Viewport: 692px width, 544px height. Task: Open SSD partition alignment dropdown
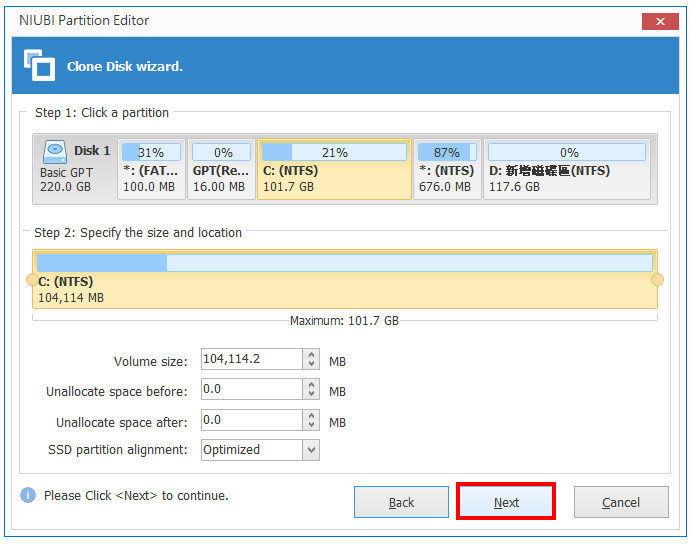pos(311,450)
